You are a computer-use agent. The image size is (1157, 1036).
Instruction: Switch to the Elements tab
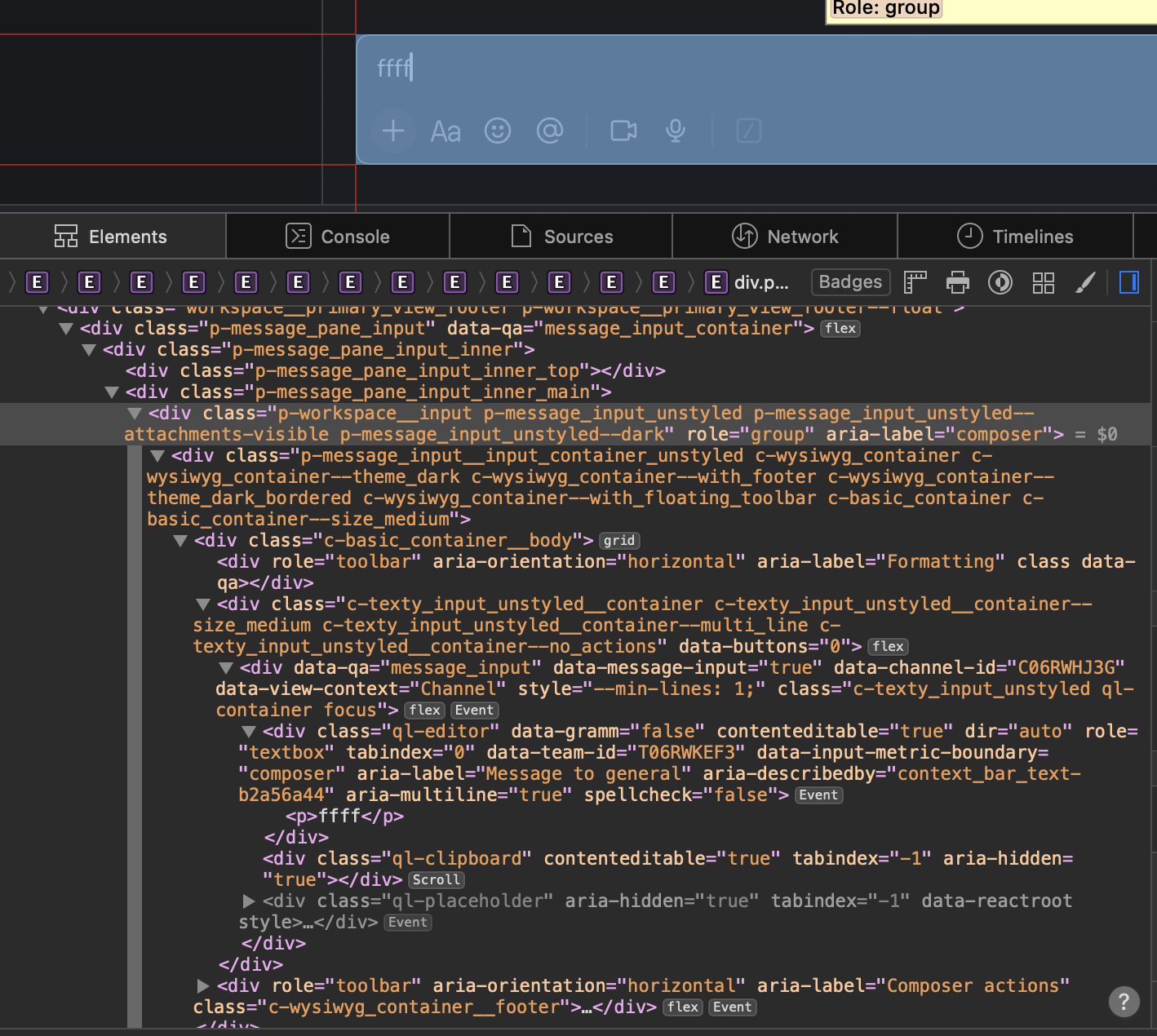(113, 237)
